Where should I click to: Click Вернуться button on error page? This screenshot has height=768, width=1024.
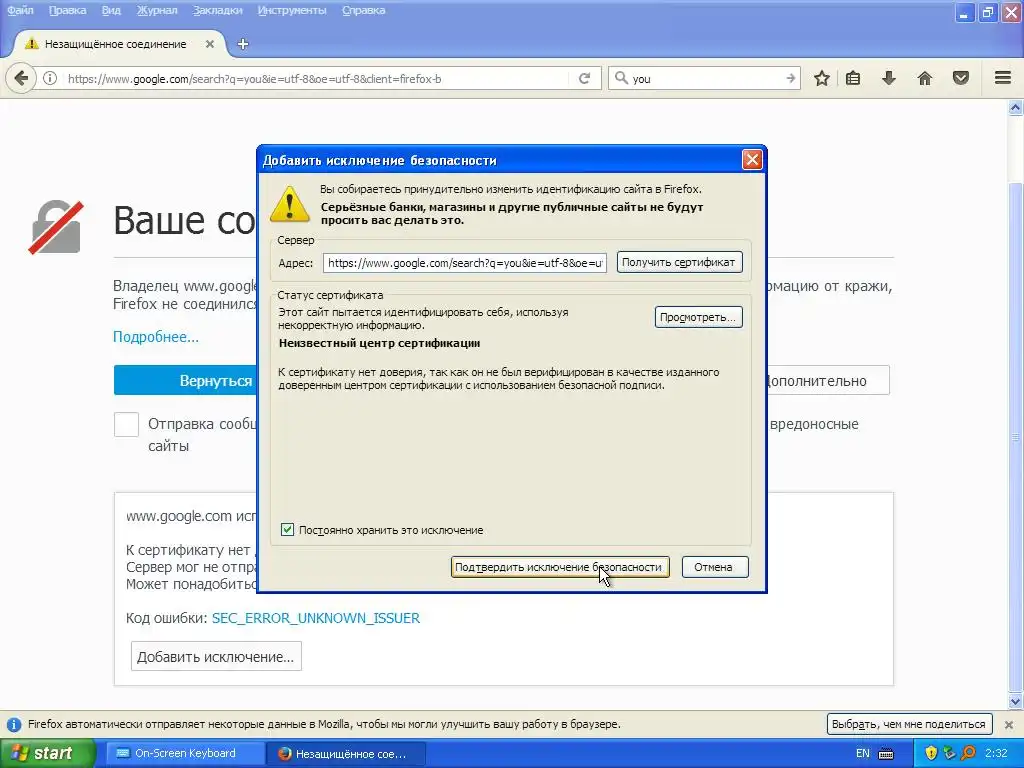point(185,380)
